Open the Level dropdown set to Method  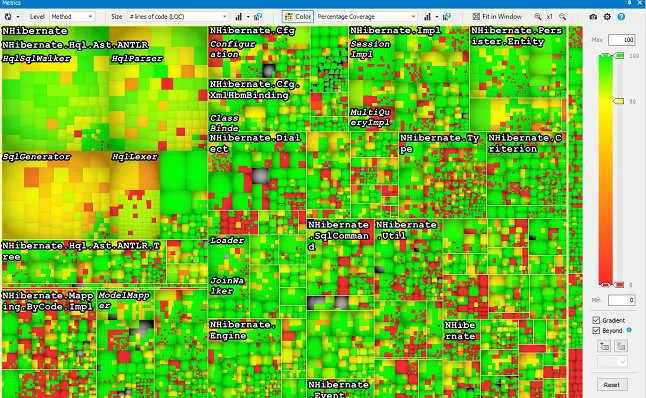[x=72, y=16]
